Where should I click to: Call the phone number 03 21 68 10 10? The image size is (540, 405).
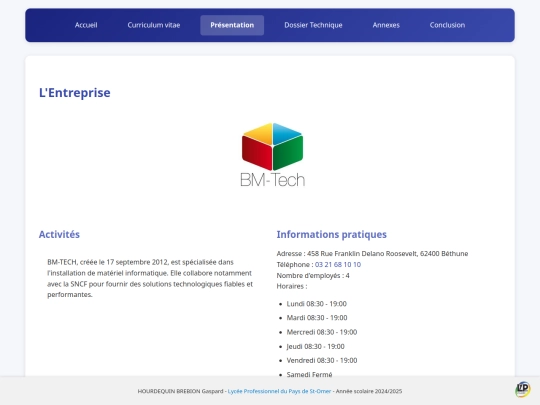(x=338, y=264)
